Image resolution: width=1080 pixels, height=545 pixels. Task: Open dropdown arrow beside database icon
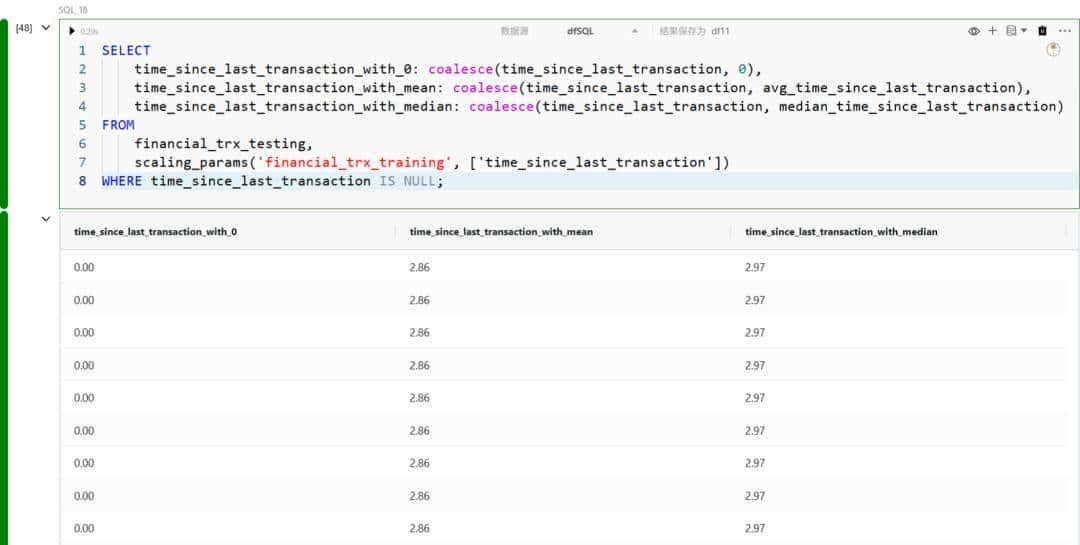tap(1023, 31)
